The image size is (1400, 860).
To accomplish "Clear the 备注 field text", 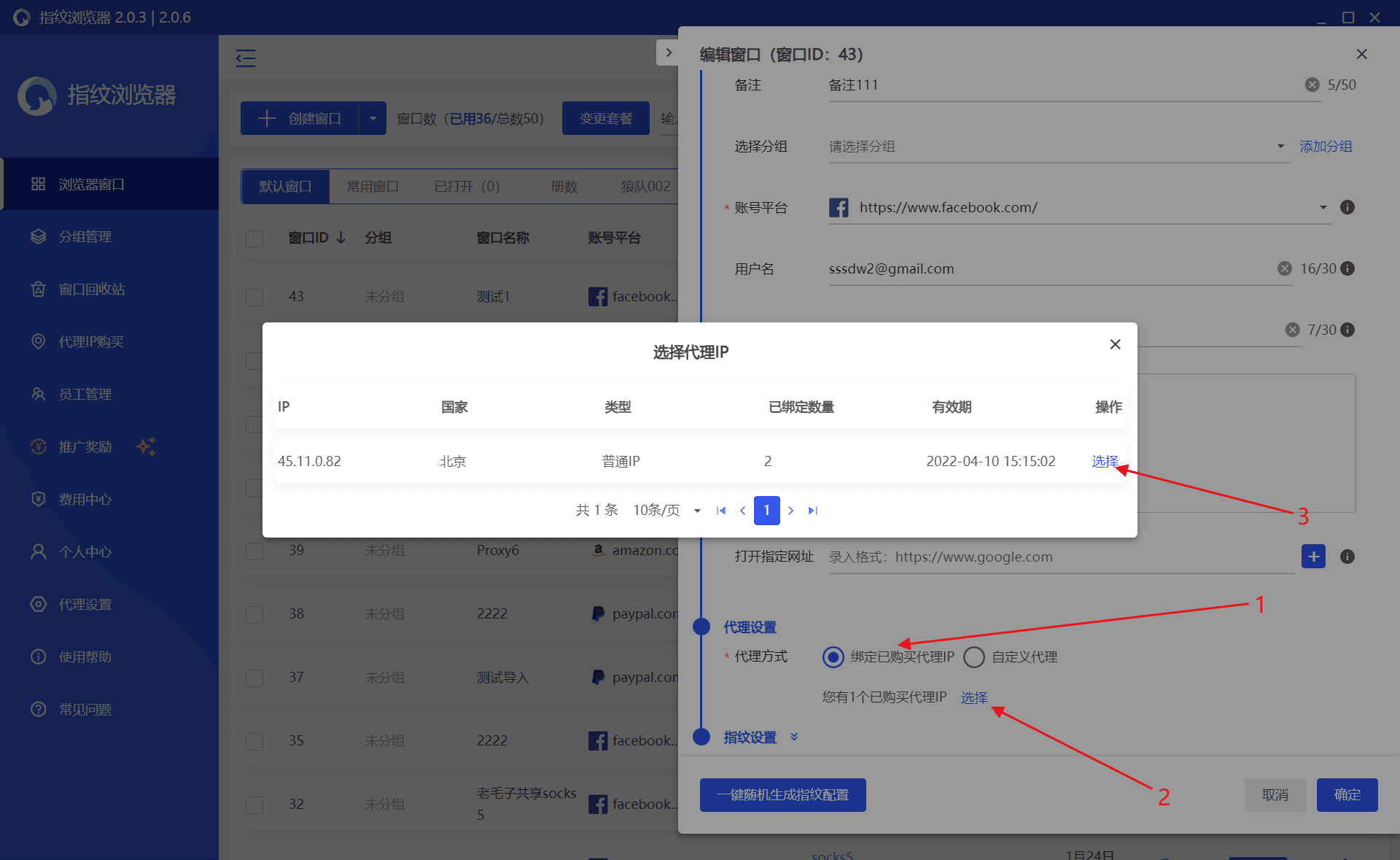I will click(x=1312, y=85).
